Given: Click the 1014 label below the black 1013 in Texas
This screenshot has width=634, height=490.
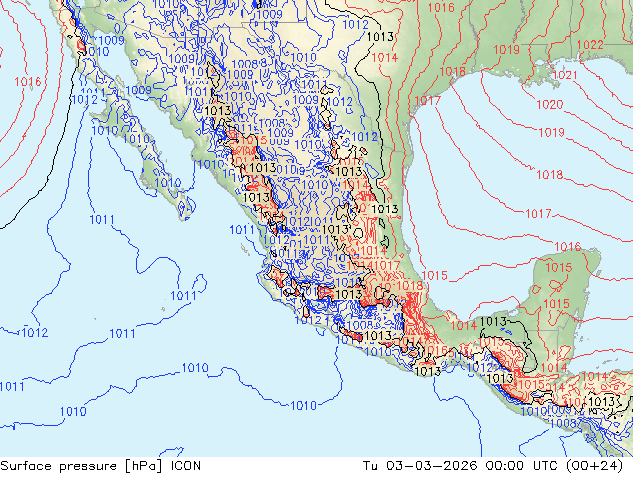Looking at the screenshot, I should click(385, 57).
